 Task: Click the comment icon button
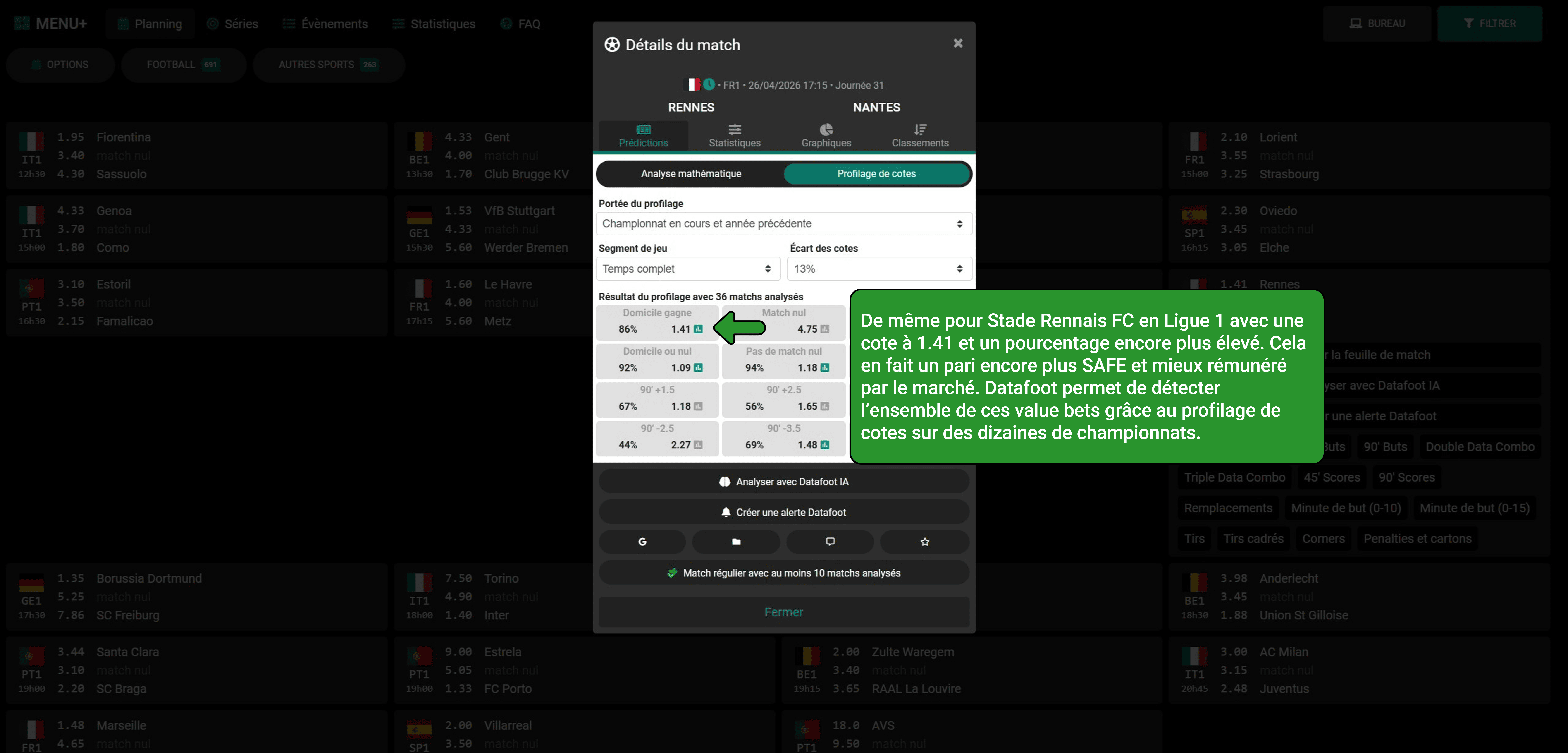click(830, 542)
